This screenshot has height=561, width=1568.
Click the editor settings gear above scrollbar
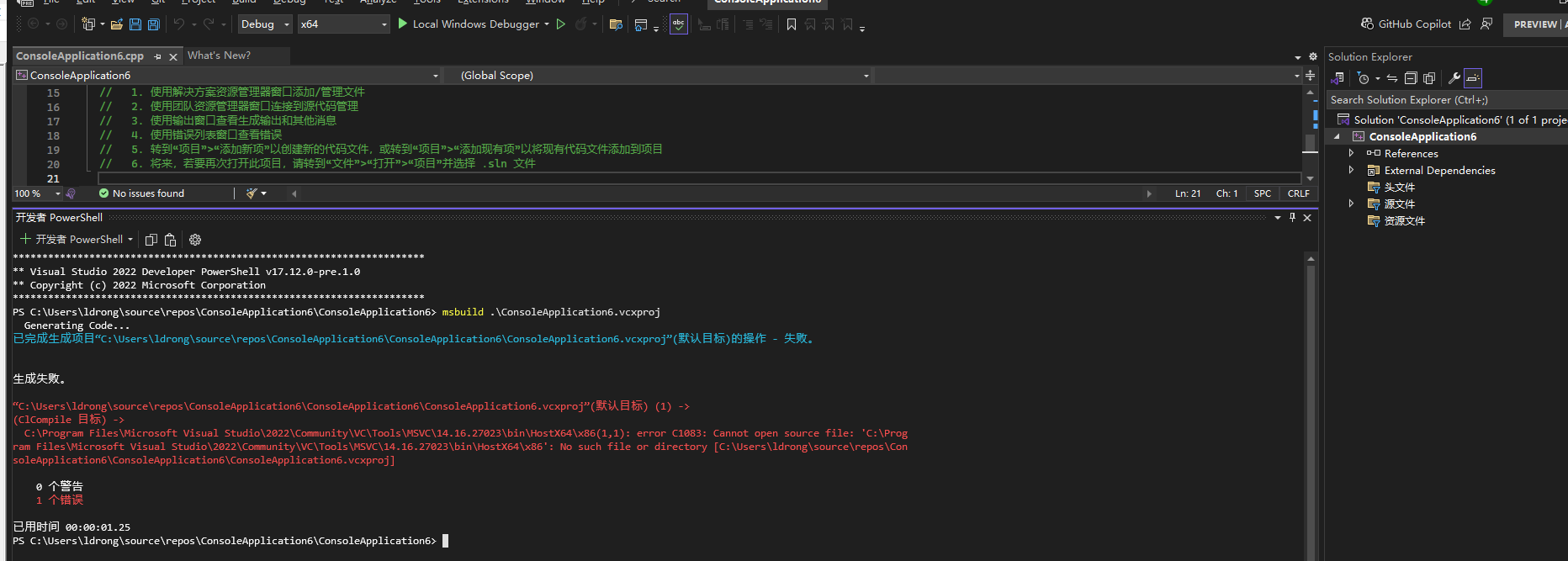pyautogui.click(x=1312, y=56)
